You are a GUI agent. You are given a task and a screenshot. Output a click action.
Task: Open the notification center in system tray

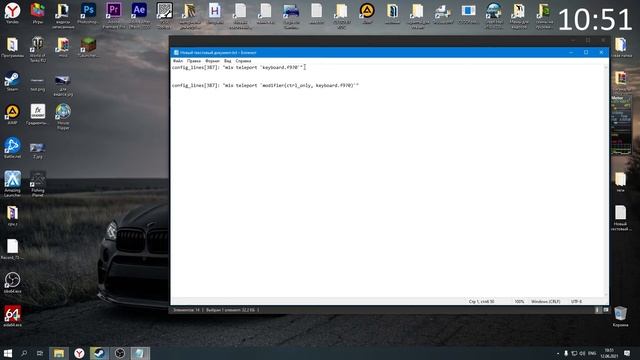click(x=627, y=353)
